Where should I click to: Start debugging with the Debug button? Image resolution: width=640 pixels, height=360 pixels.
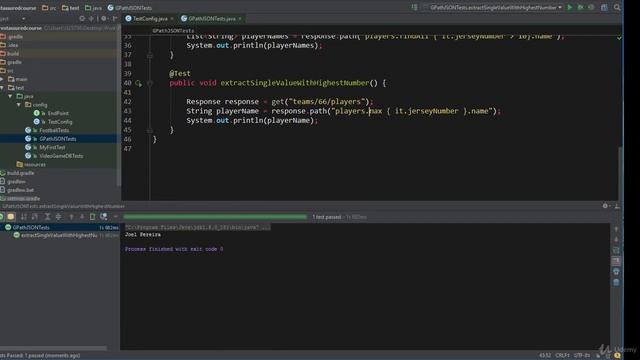(x=580, y=7)
